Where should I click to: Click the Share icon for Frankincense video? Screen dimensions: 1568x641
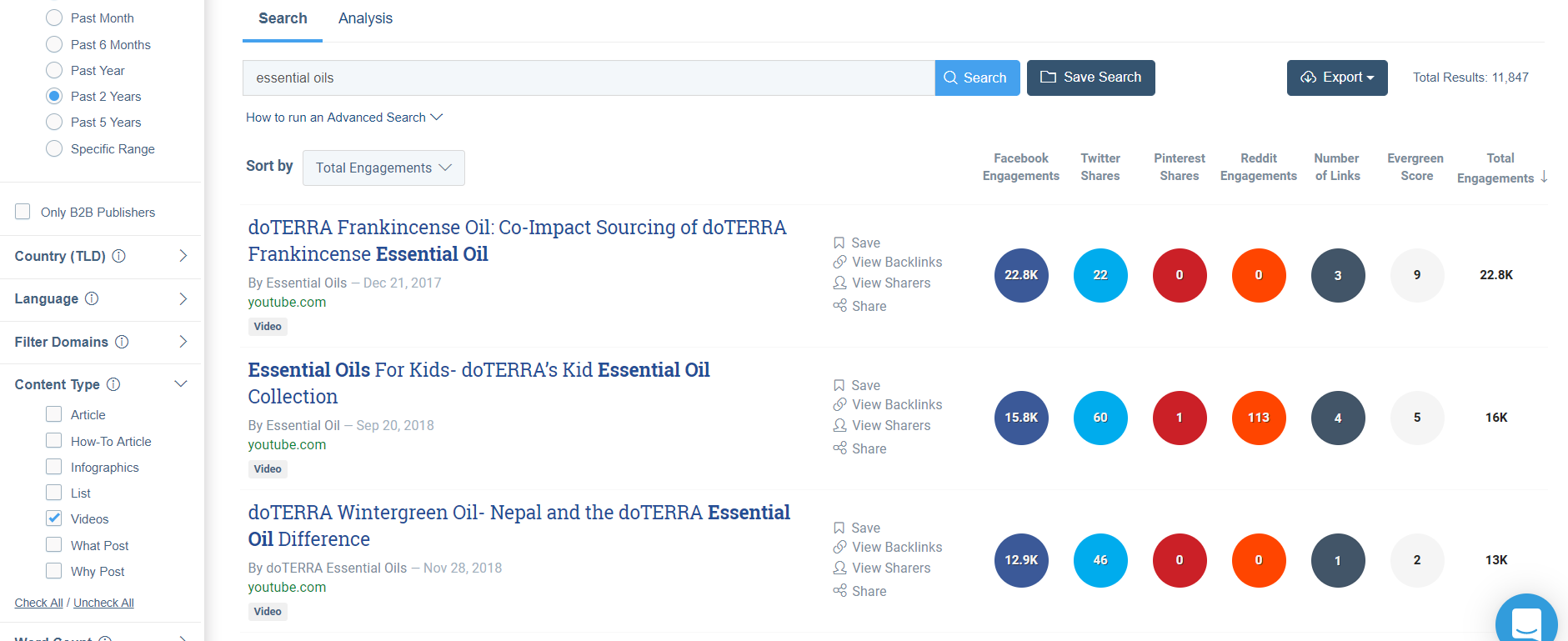point(839,306)
